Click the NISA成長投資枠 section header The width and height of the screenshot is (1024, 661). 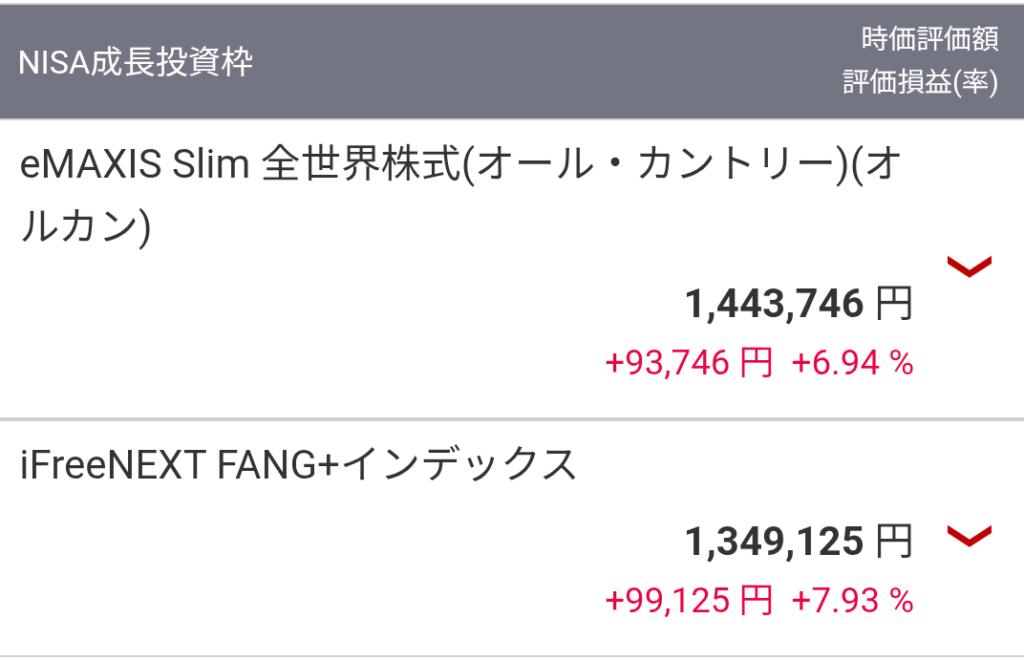136,62
